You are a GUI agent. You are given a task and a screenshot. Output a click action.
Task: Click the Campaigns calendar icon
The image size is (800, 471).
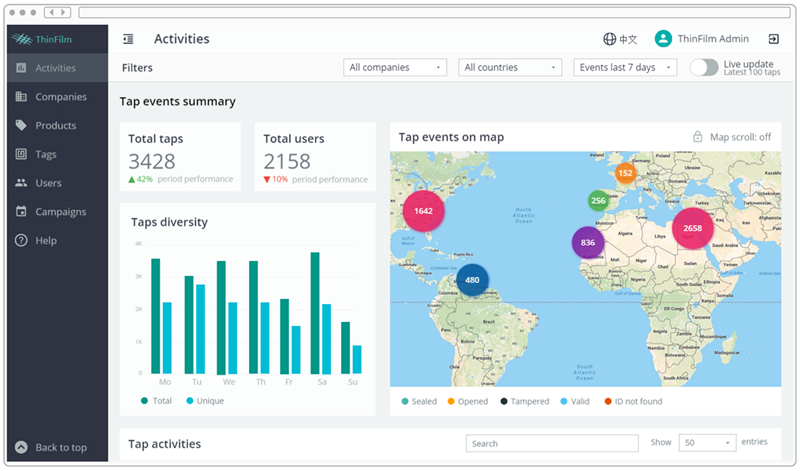(21, 212)
